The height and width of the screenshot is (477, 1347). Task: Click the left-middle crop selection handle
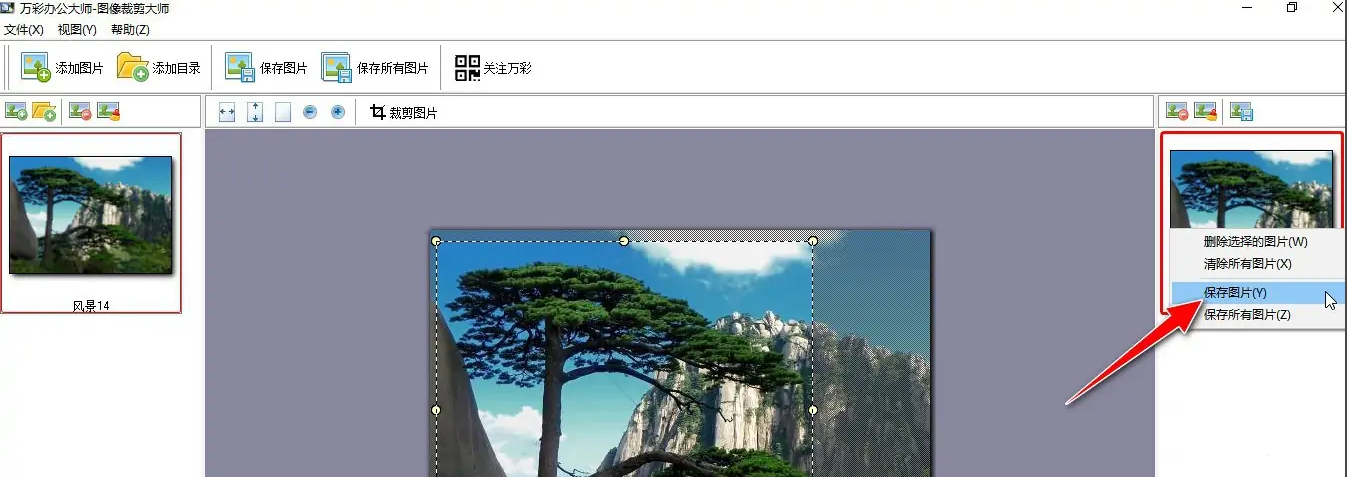pyautogui.click(x=435, y=410)
